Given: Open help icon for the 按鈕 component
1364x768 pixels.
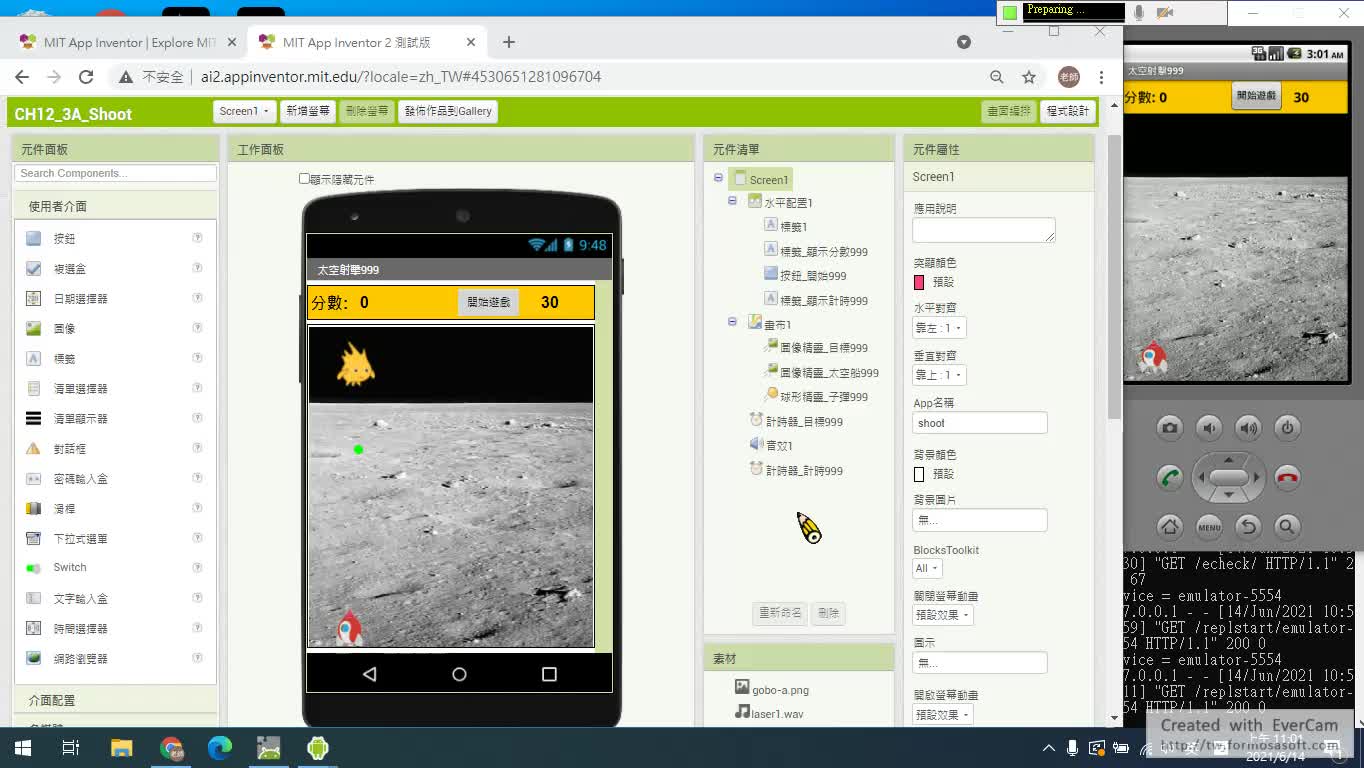Looking at the screenshot, I should 197,238.
